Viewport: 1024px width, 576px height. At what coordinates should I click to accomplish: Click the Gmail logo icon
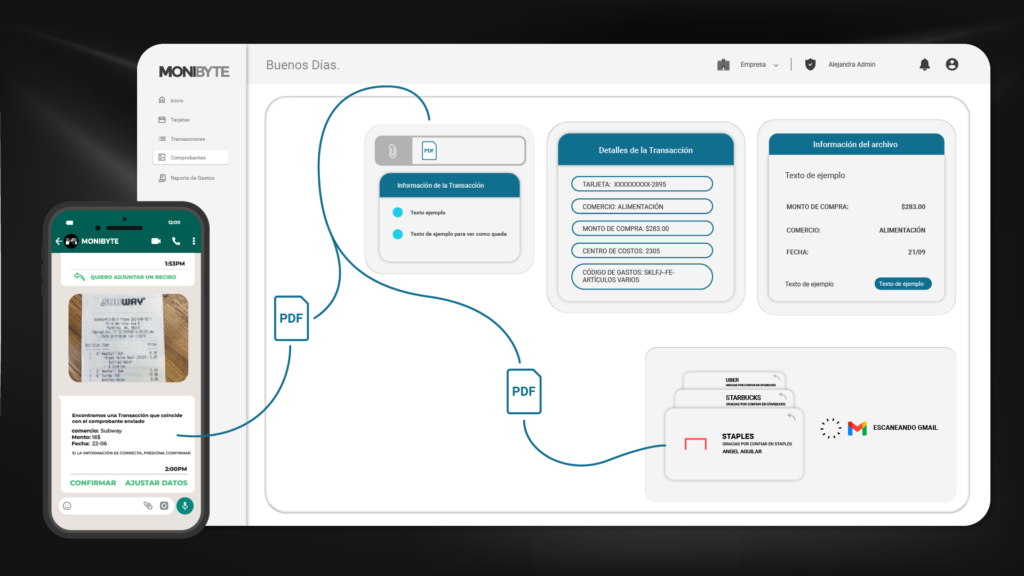click(857, 428)
